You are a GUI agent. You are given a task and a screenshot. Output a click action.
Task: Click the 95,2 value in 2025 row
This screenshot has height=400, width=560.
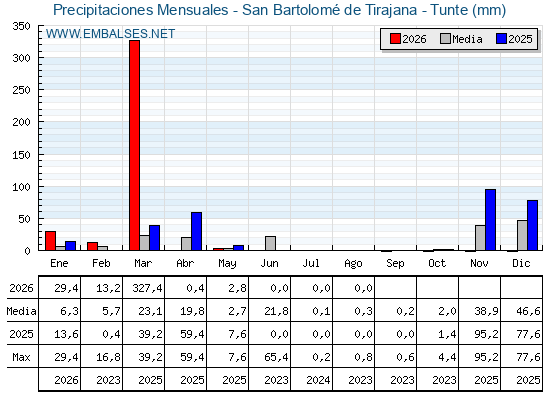(486, 334)
